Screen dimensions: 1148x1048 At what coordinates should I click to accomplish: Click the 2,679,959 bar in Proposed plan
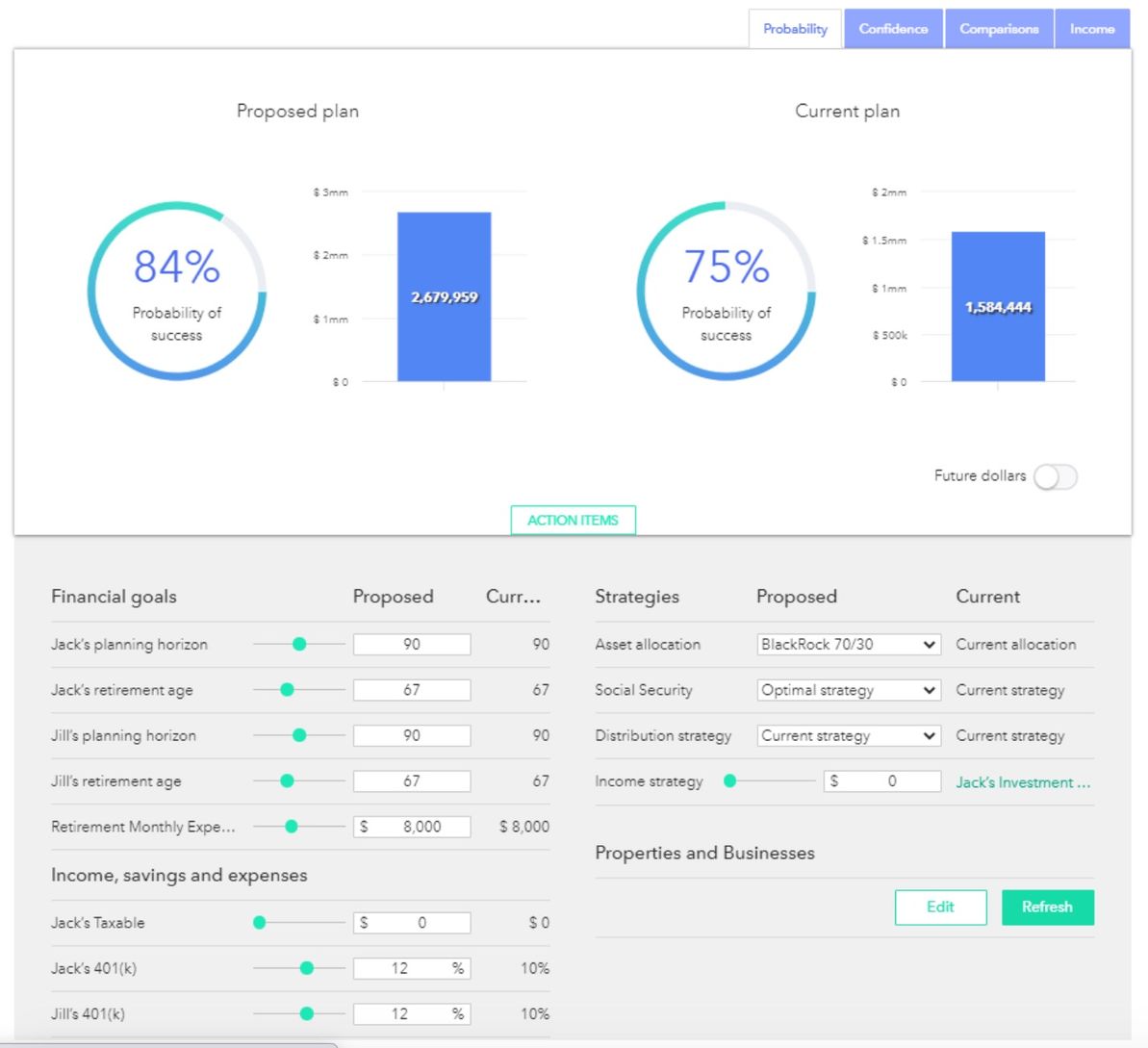[445, 296]
